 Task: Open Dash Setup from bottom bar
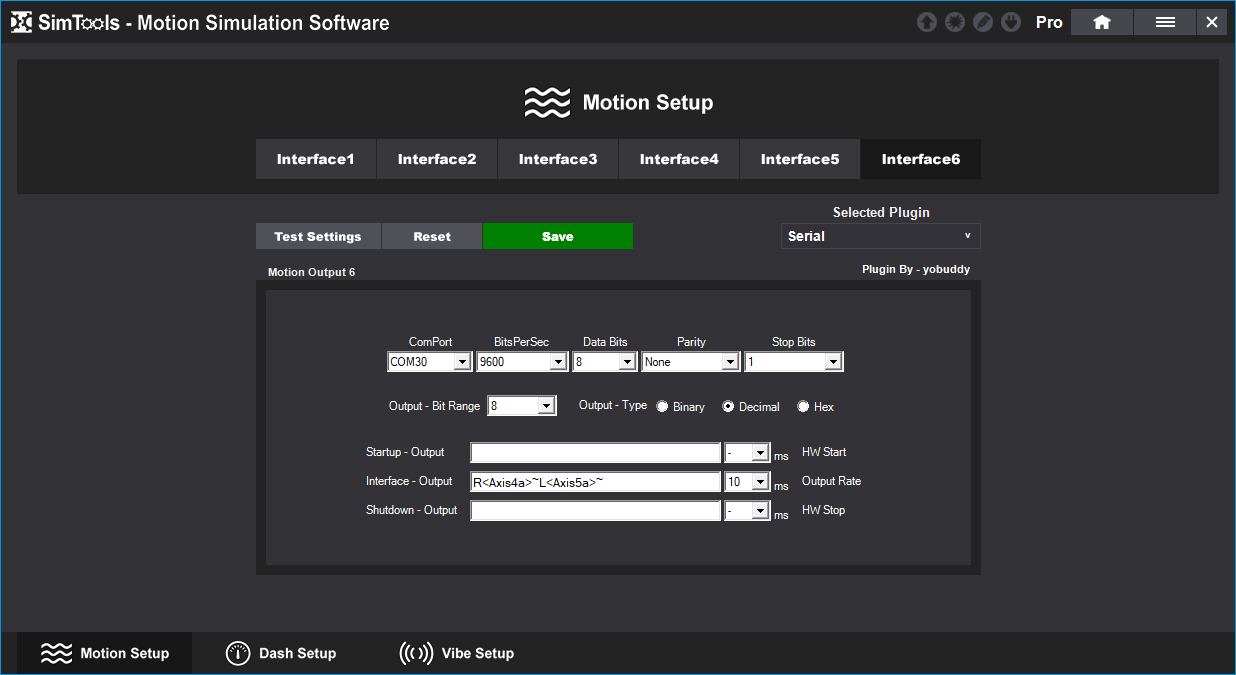(281, 653)
